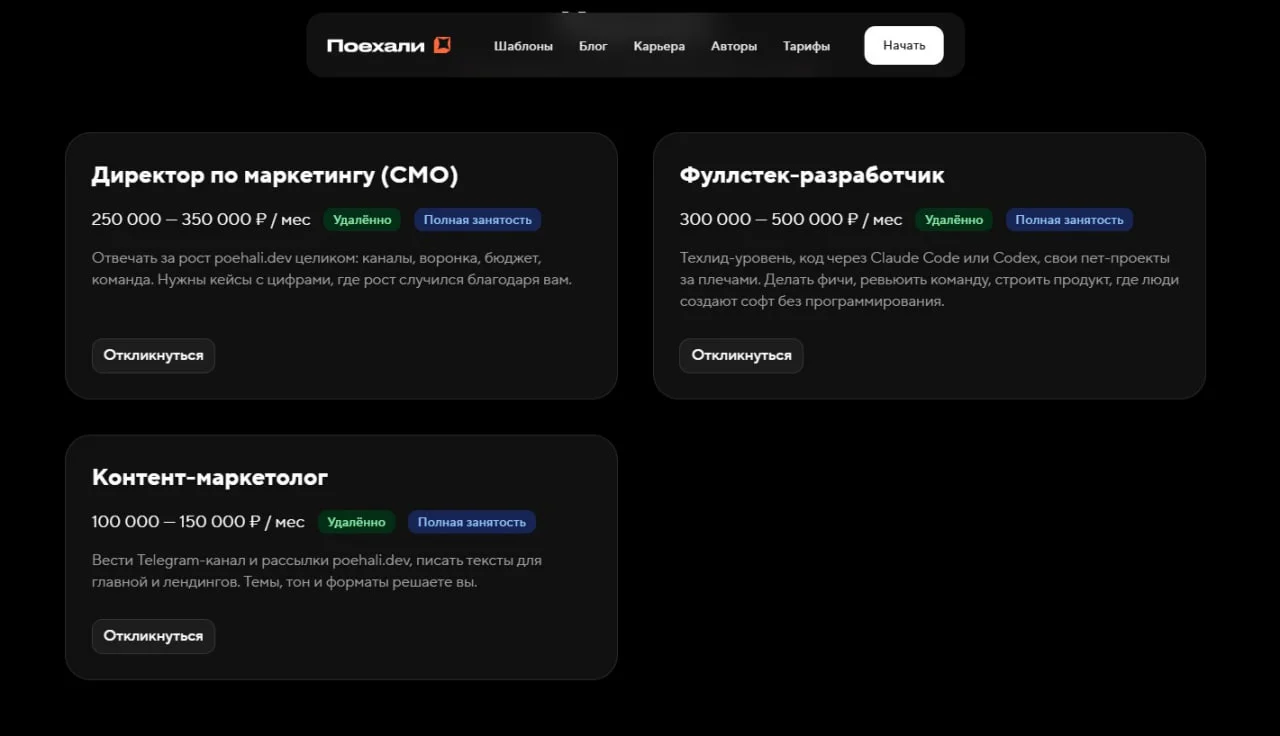The width and height of the screenshot is (1280, 736).
Task: Click Полная занятость tag on the Фуллстек-разработчик card
Action: (1070, 220)
